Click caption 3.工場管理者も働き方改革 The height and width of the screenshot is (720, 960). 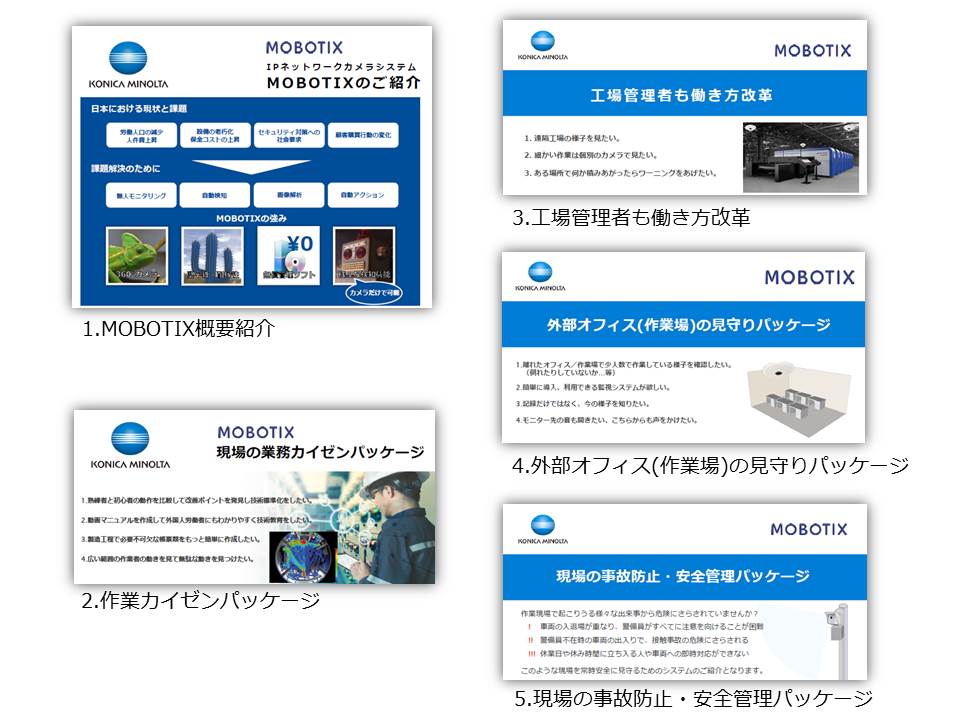(x=631, y=218)
